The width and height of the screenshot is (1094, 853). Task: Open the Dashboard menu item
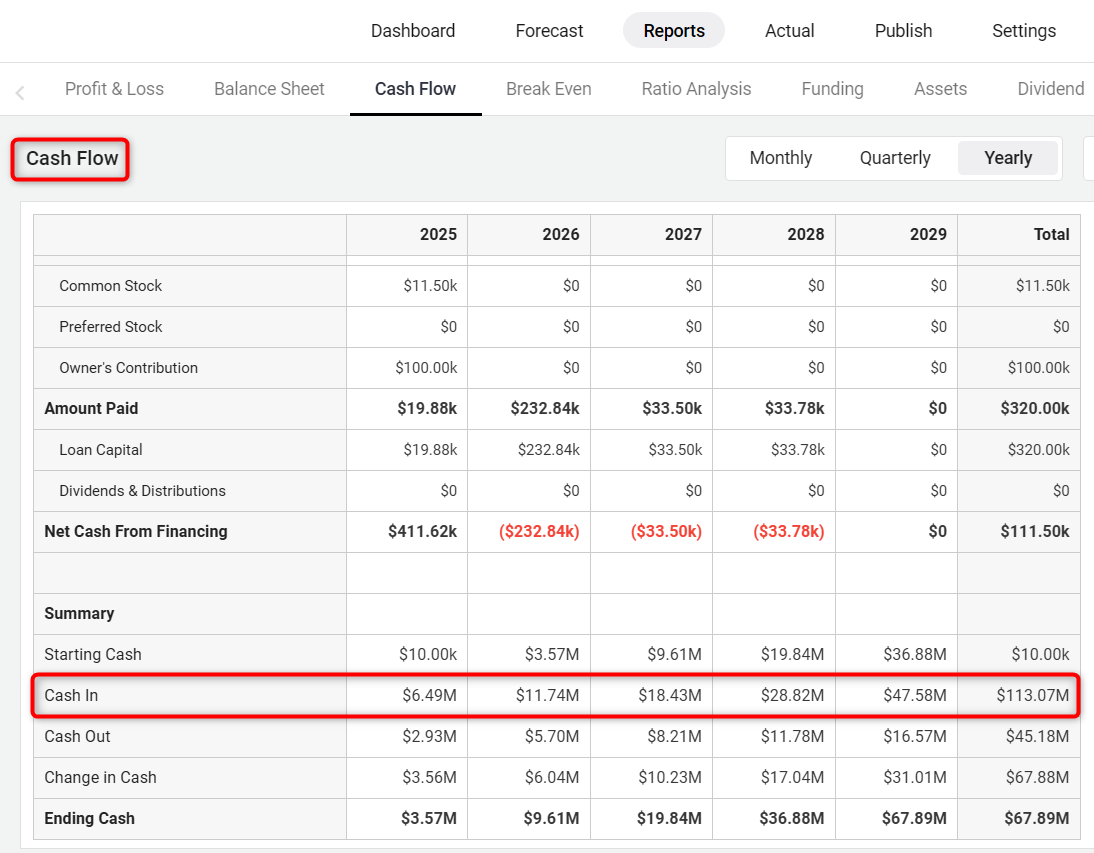[x=412, y=31]
